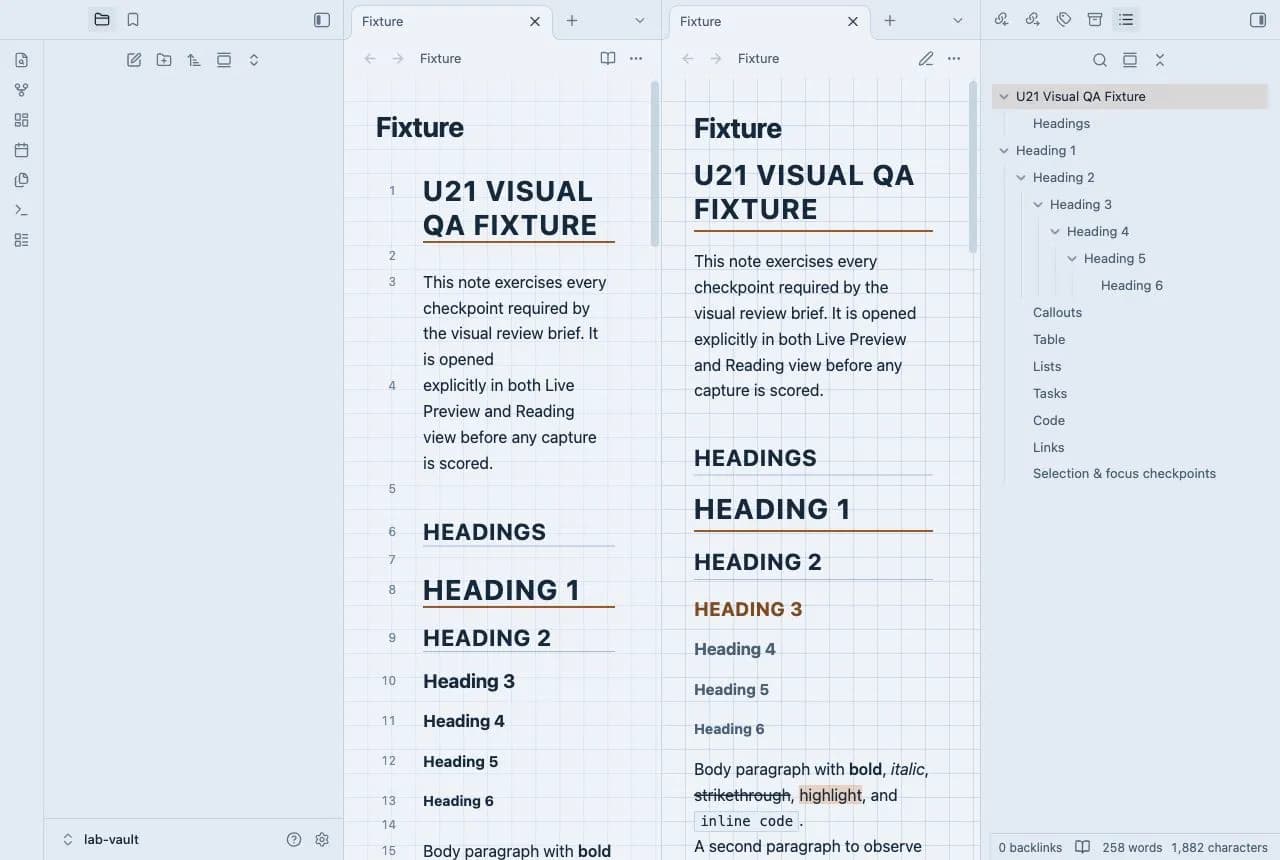The height and width of the screenshot is (860, 1280).
Task: Open the quick switcher ribbon icon
Action: coord(22,60)
